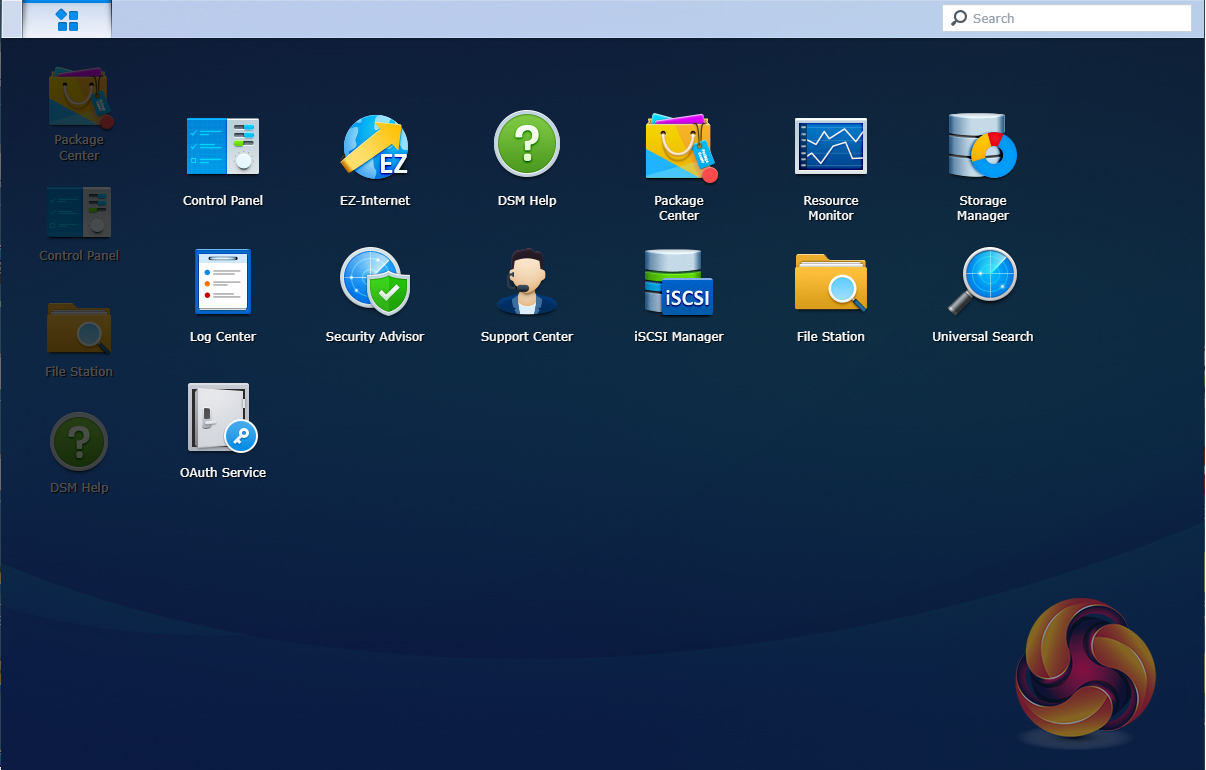Click the swirled orange logo in the corner
Screen dimensions: 1206x770
1084,668
